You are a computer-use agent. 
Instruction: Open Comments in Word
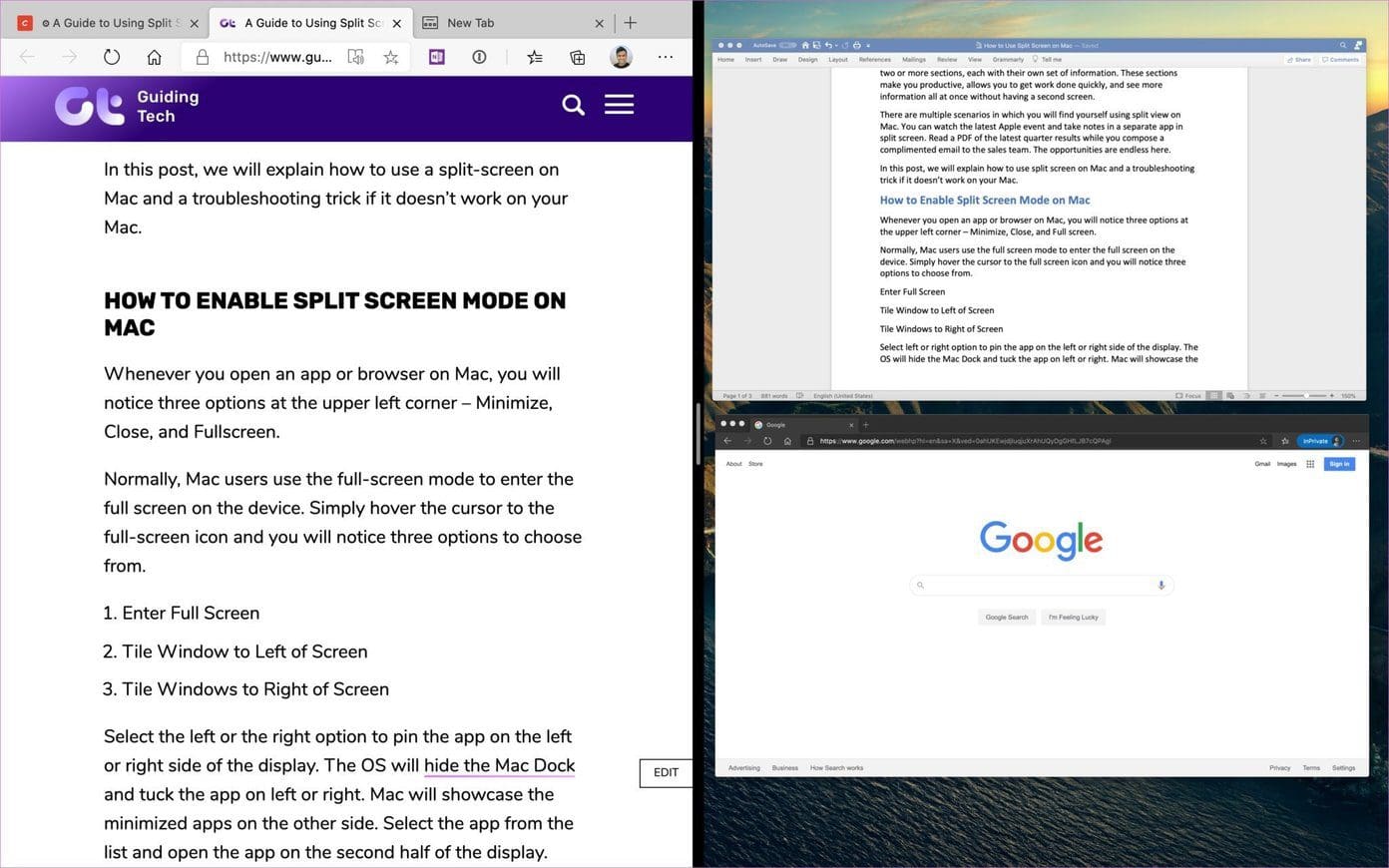point(1340,60)
